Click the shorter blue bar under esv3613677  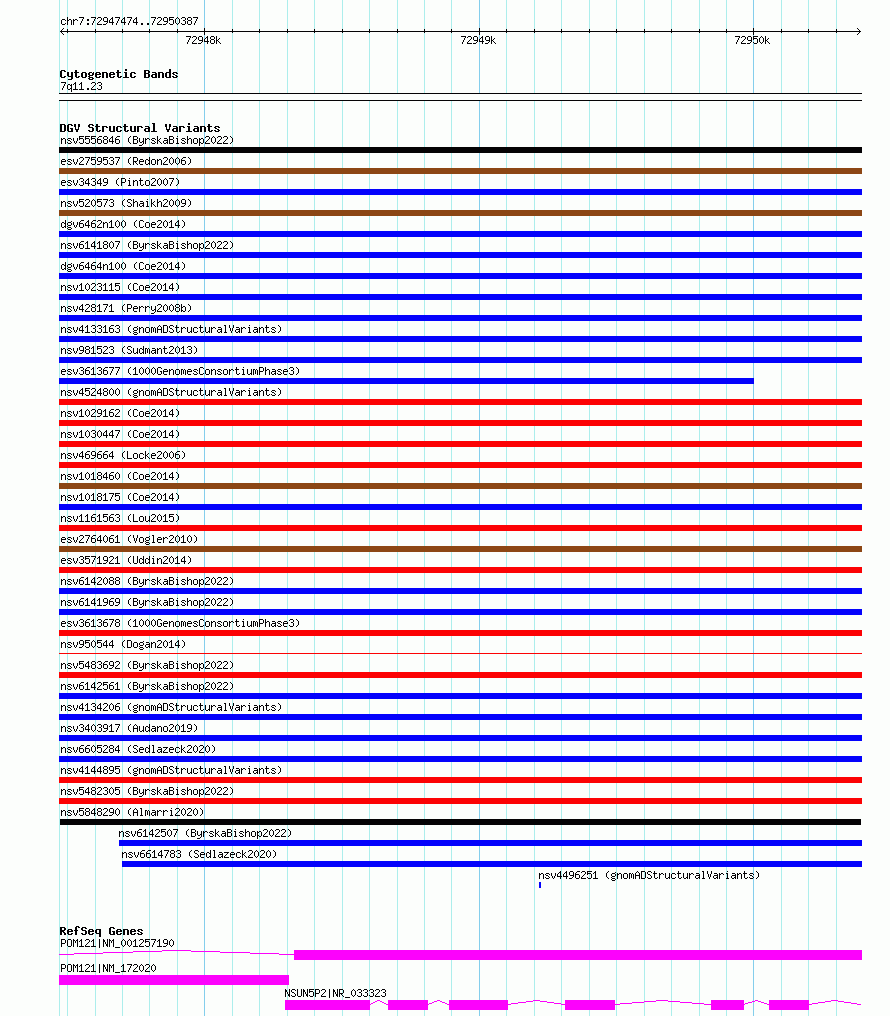tap(406, 381)
